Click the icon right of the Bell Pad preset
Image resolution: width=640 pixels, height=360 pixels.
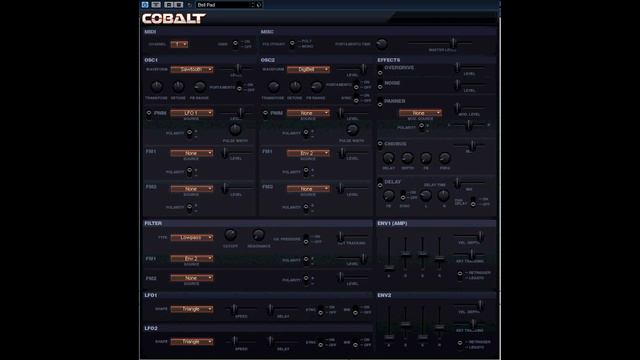tap(259, 5)
